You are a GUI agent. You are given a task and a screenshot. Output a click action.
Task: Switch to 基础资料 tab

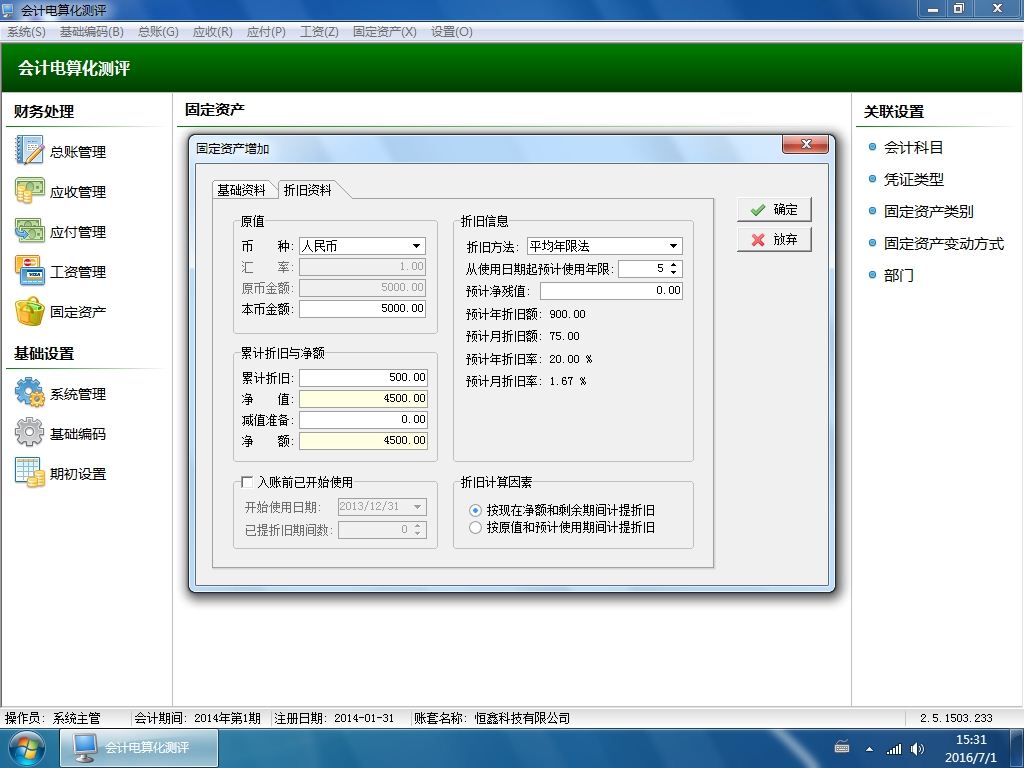(241, 190)
